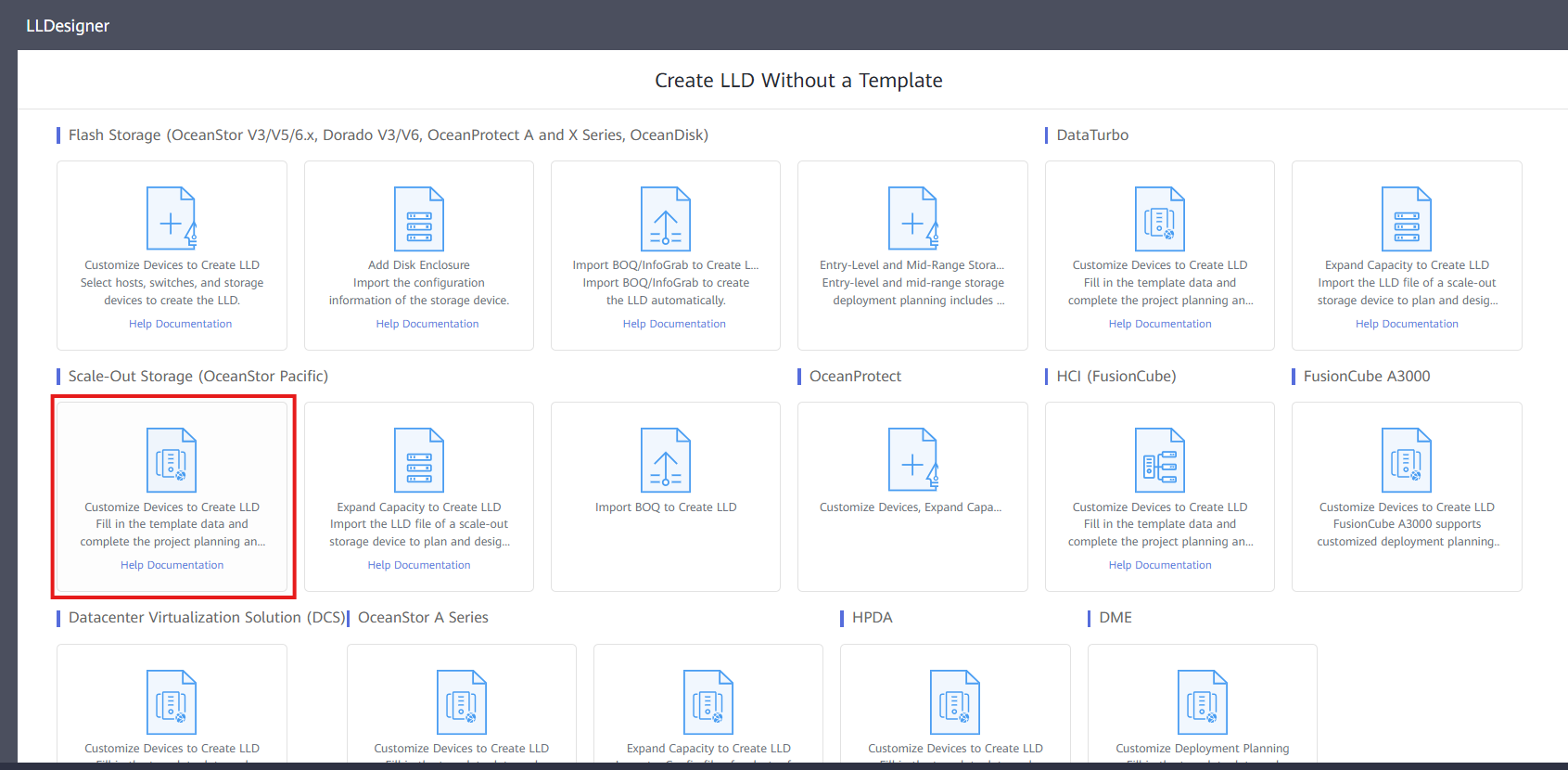The image size is (1568, 770).
Task: Click the "FusionCube A3000" section heading
Action: [x=1367, y=377]
